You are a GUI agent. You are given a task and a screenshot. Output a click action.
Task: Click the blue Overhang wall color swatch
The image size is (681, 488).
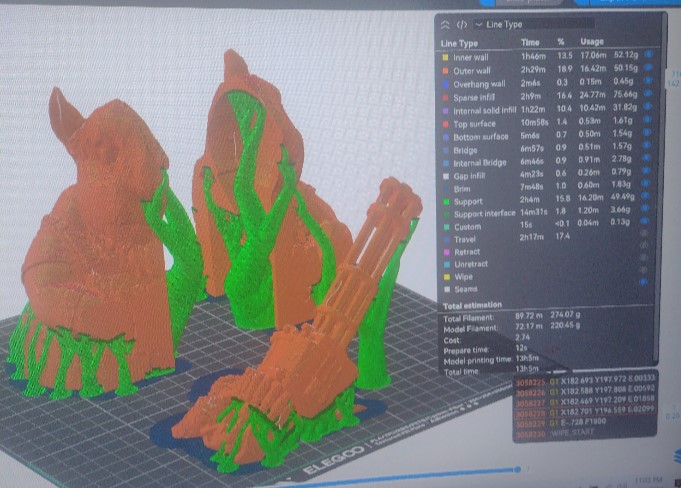pos(445,84)
